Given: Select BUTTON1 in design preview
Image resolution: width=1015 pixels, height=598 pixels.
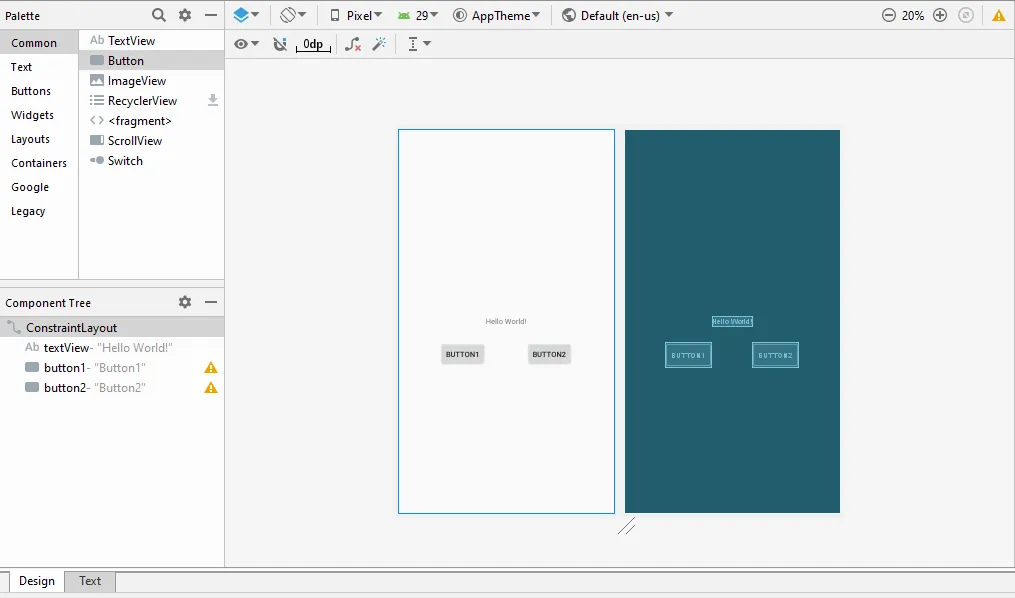Looking at the screenshot, I should click(x=462, y=354).
